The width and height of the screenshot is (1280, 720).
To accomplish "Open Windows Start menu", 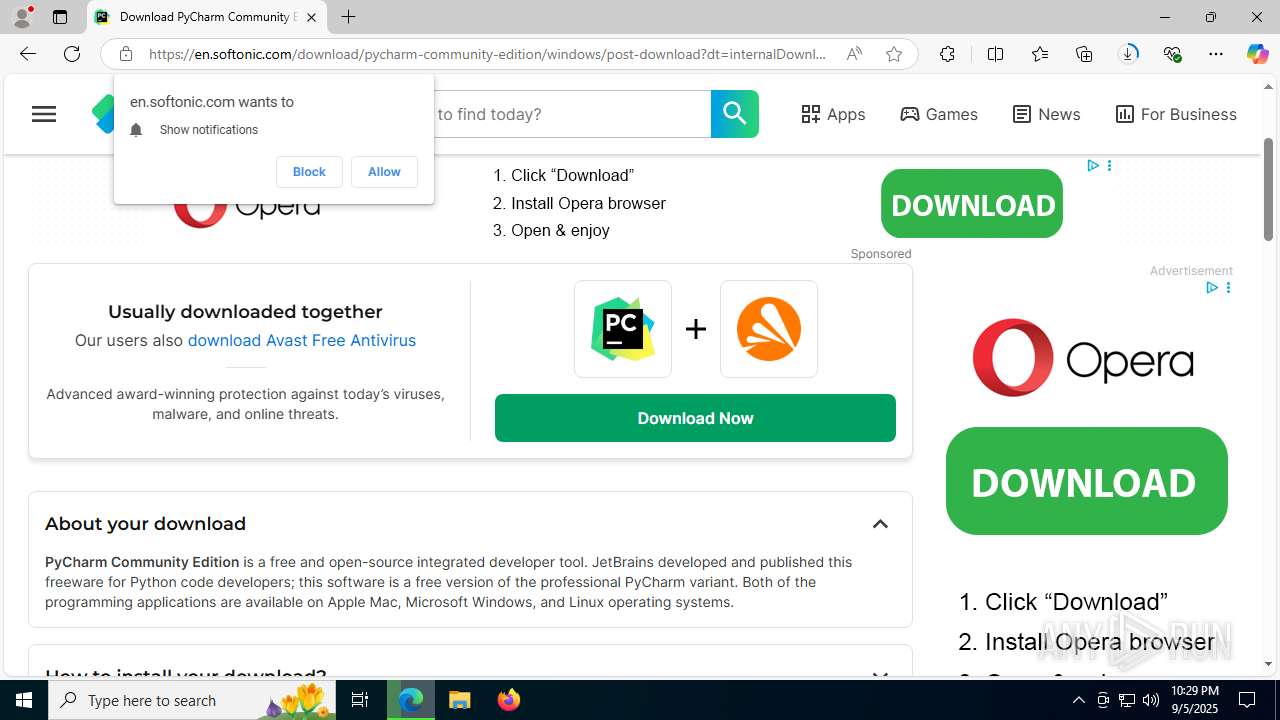I will click(24, 700).
